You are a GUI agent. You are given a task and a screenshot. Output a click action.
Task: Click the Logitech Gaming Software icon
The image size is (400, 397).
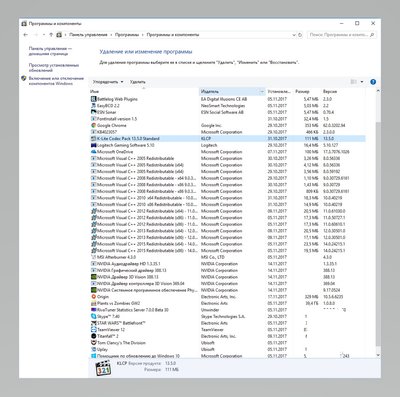tap(94, 145)
